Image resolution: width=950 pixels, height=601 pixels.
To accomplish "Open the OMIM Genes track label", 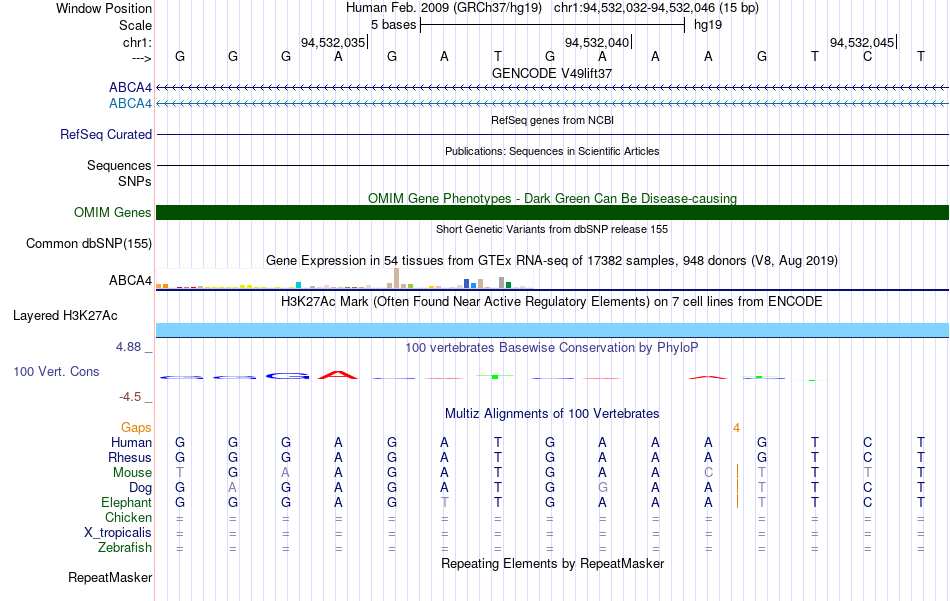I will tap(113, 213).
